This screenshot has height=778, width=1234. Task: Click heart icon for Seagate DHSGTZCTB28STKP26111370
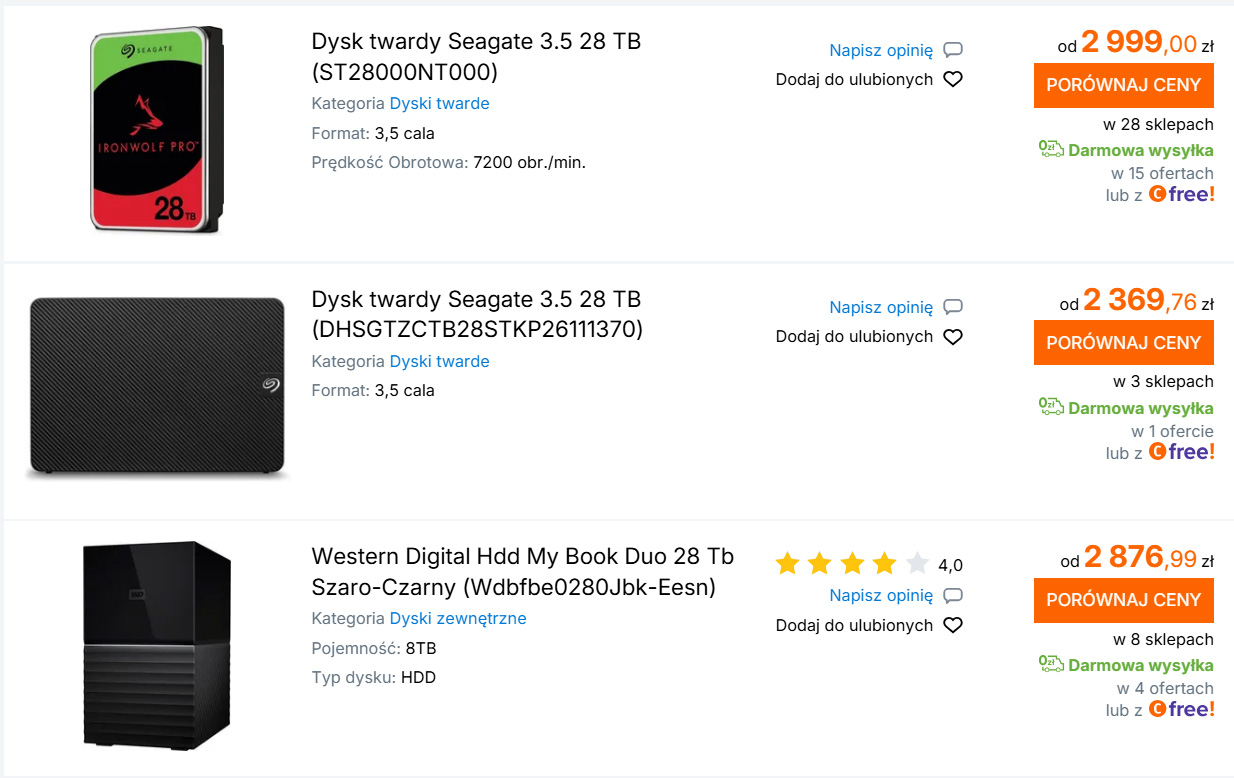tap(953, 337)
